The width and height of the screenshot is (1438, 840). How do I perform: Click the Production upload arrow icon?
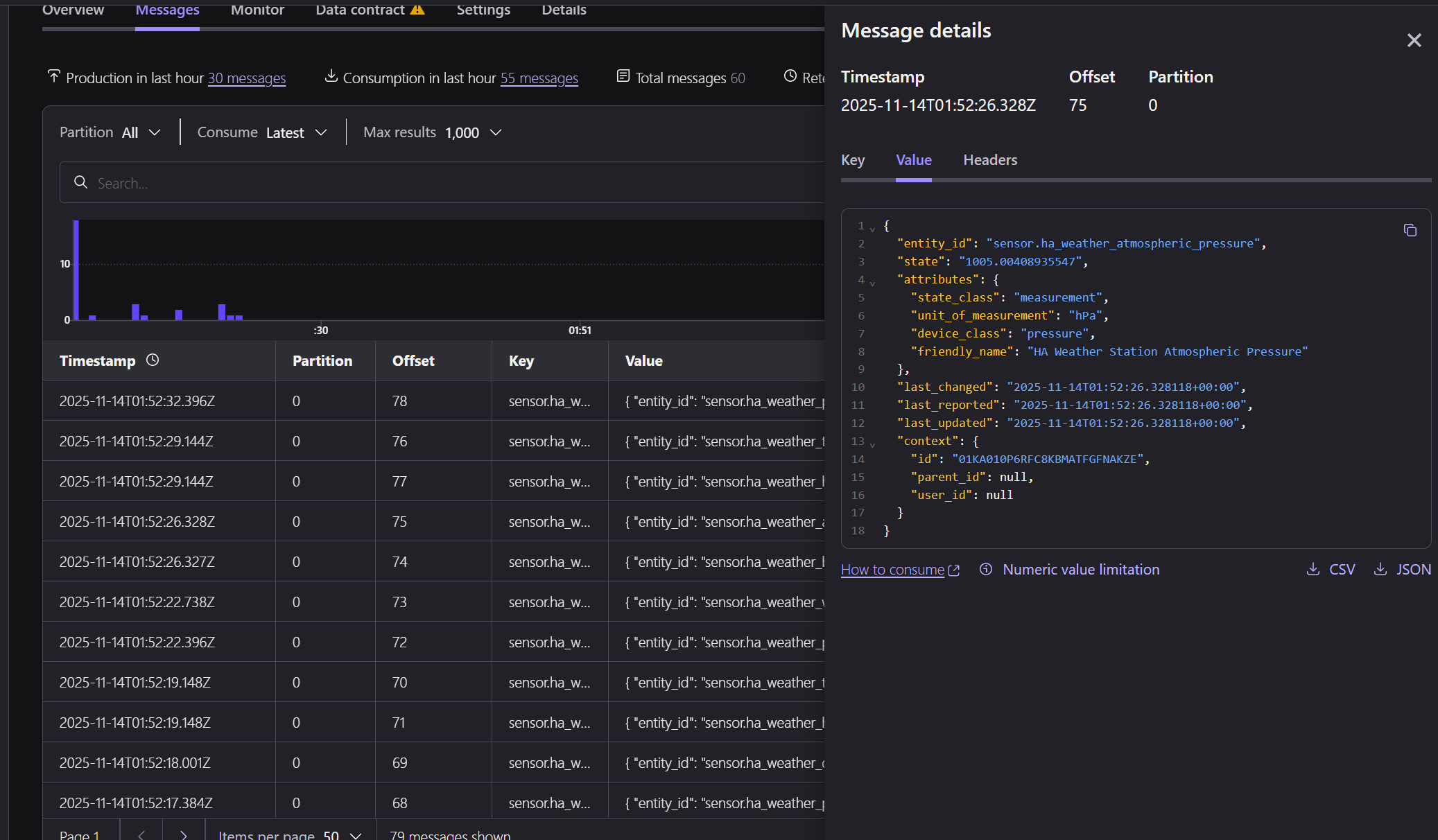pyautogui.click(x=53, y=76)
